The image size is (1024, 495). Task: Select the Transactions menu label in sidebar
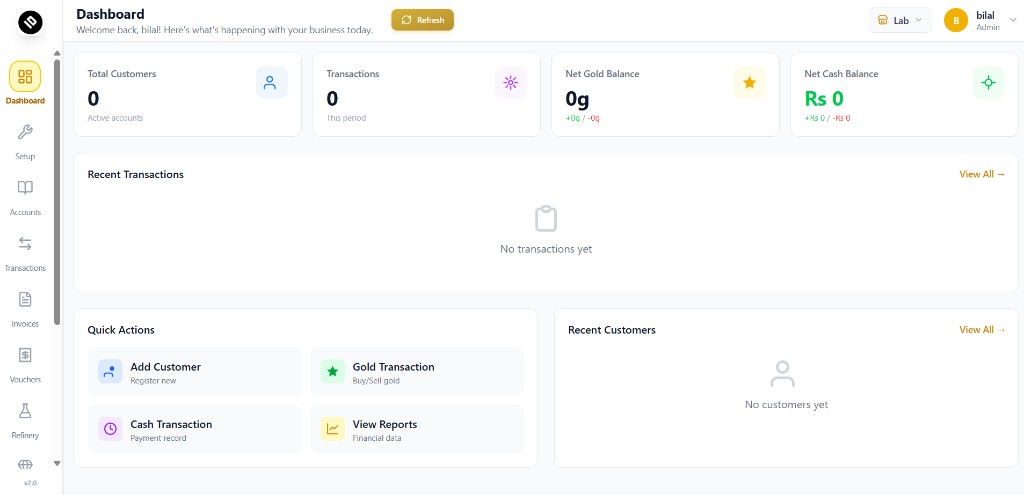click(25, 268)
